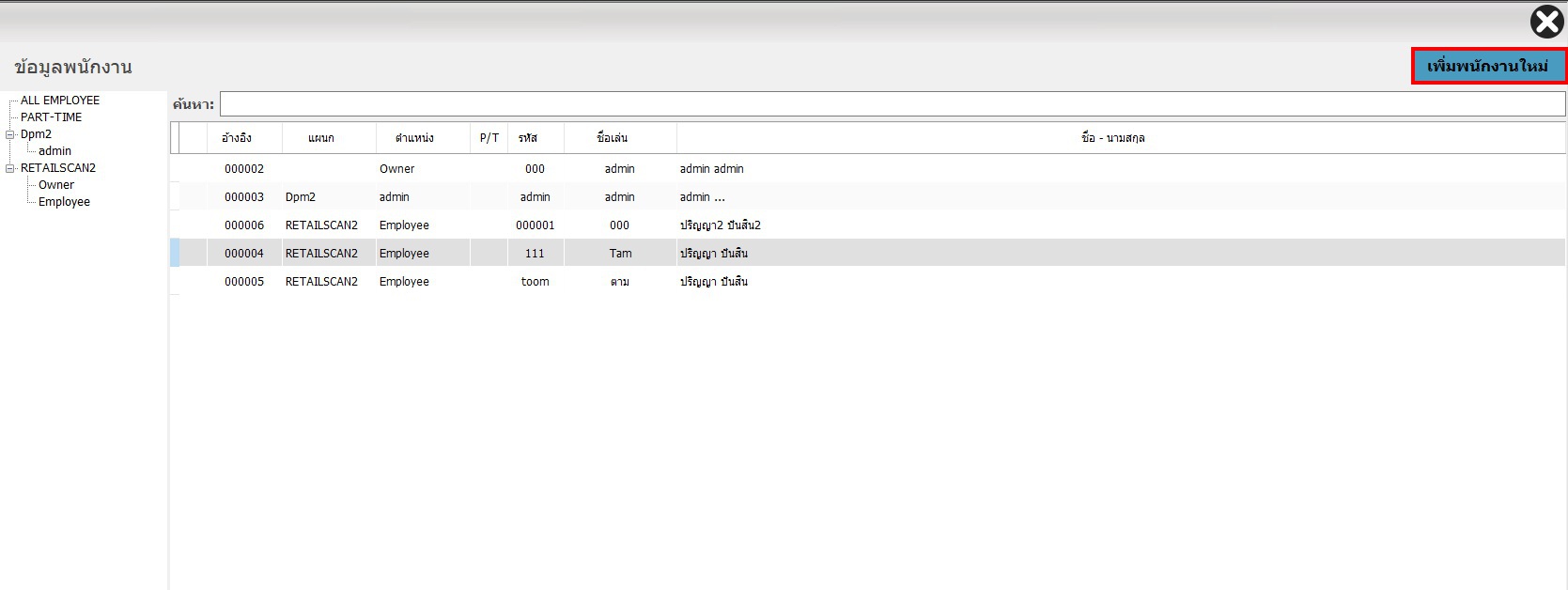The height and width of the screenshot is (590, 1568).
Task: Click row selector of row 000004
Action: click(x=175, y=254)
